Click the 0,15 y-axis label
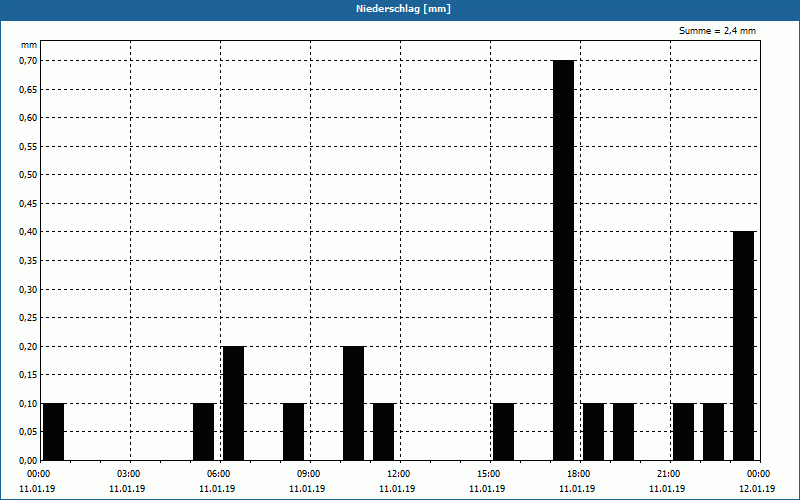This screenshot has width=800, height=500. 29,375
